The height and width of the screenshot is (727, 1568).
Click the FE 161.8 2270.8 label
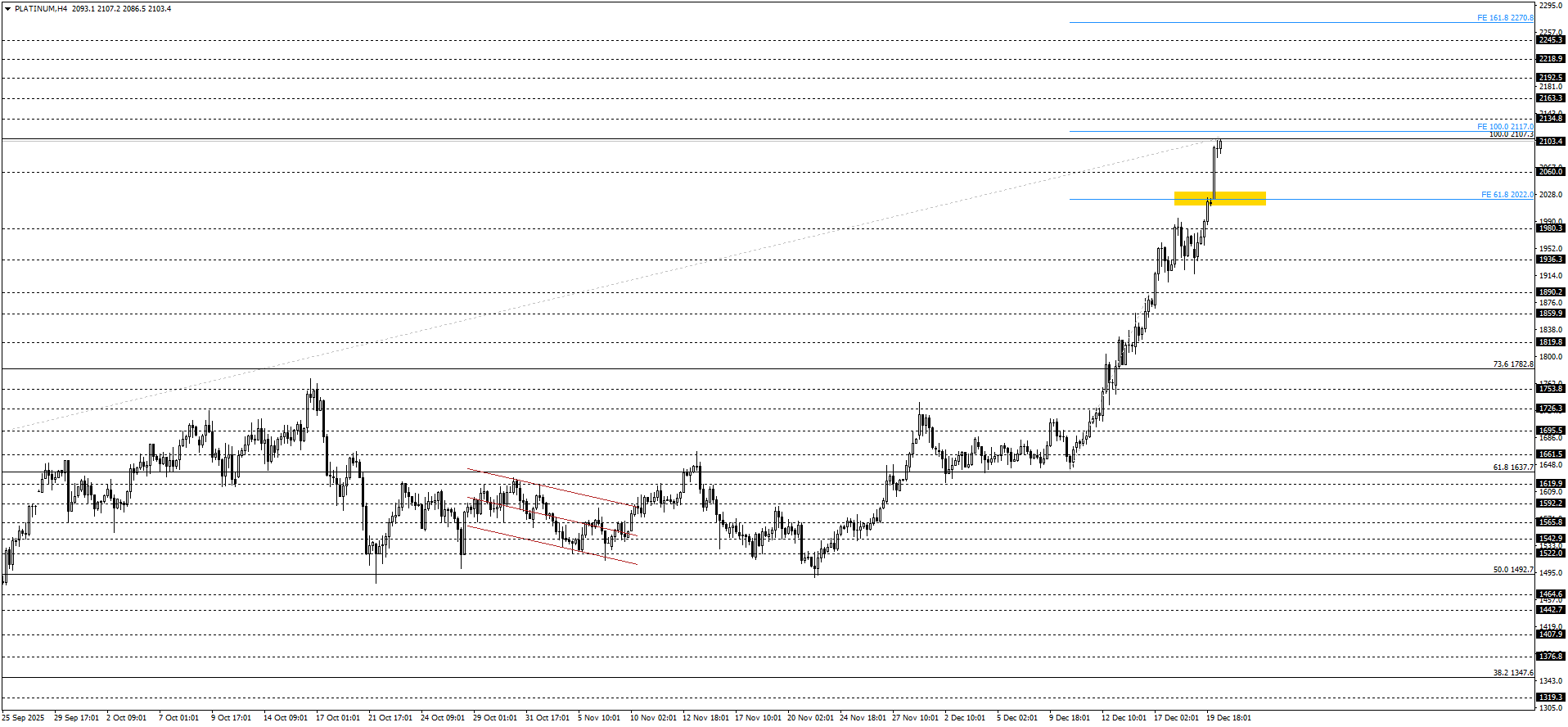[x=1504, y=18]
